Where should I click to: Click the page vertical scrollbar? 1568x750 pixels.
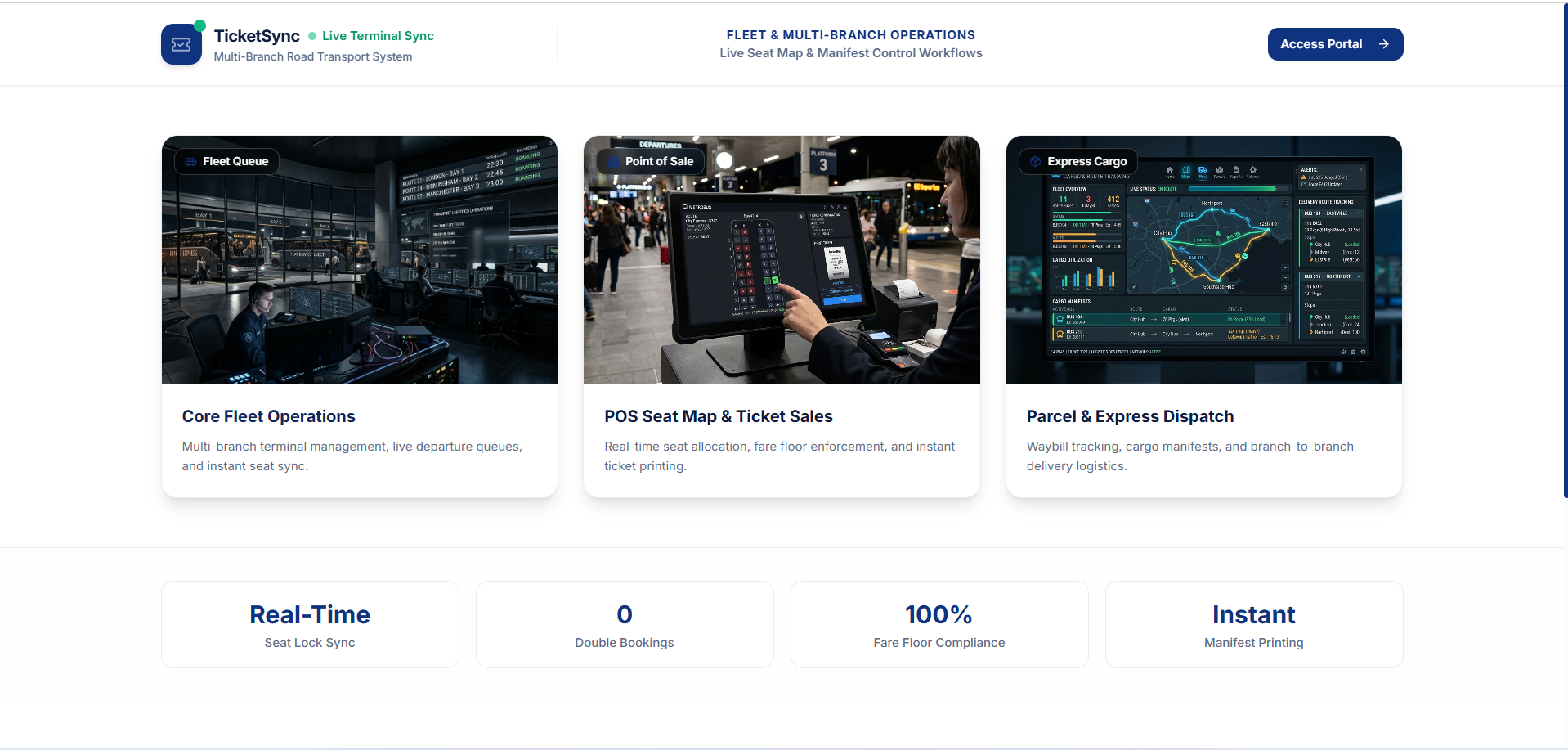coord(1565,250)
